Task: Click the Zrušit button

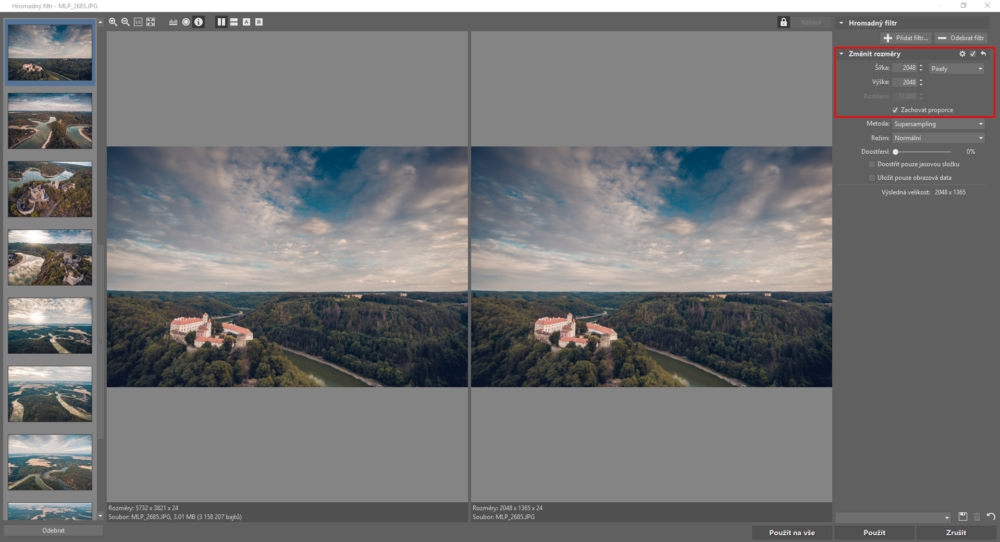Action: tap(956, 532)
